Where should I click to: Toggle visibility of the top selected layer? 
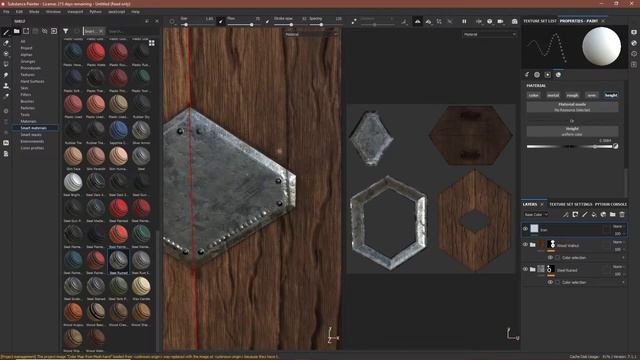pyautogui.click(x=525, y=229)
